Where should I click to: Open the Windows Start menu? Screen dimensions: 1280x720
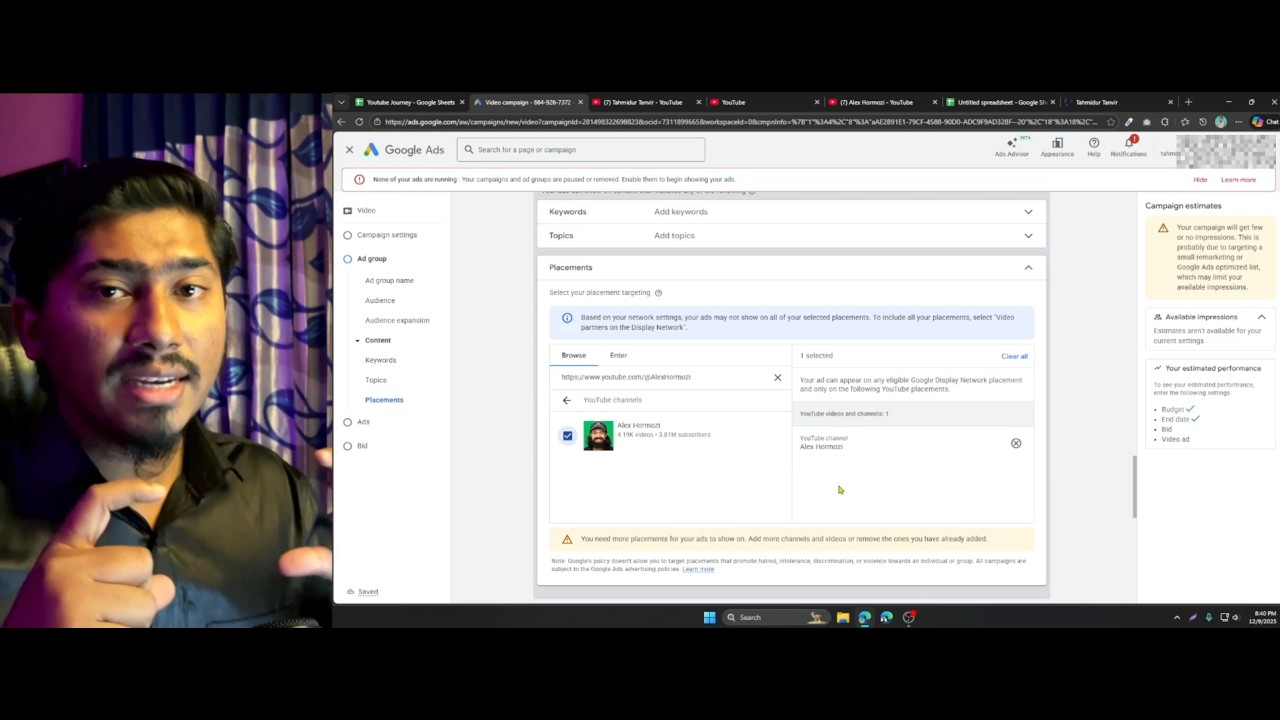tap(709, 617)
